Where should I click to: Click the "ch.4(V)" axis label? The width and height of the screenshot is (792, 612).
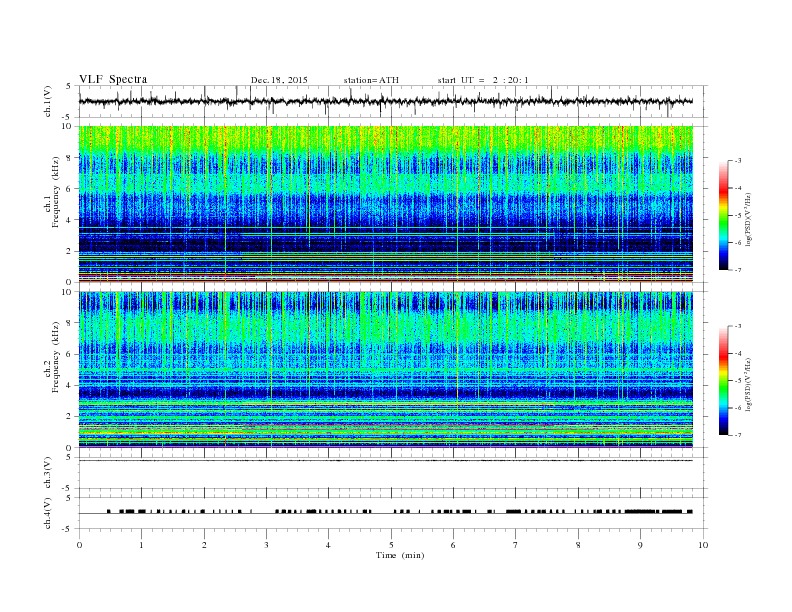[x=48, y=514]
